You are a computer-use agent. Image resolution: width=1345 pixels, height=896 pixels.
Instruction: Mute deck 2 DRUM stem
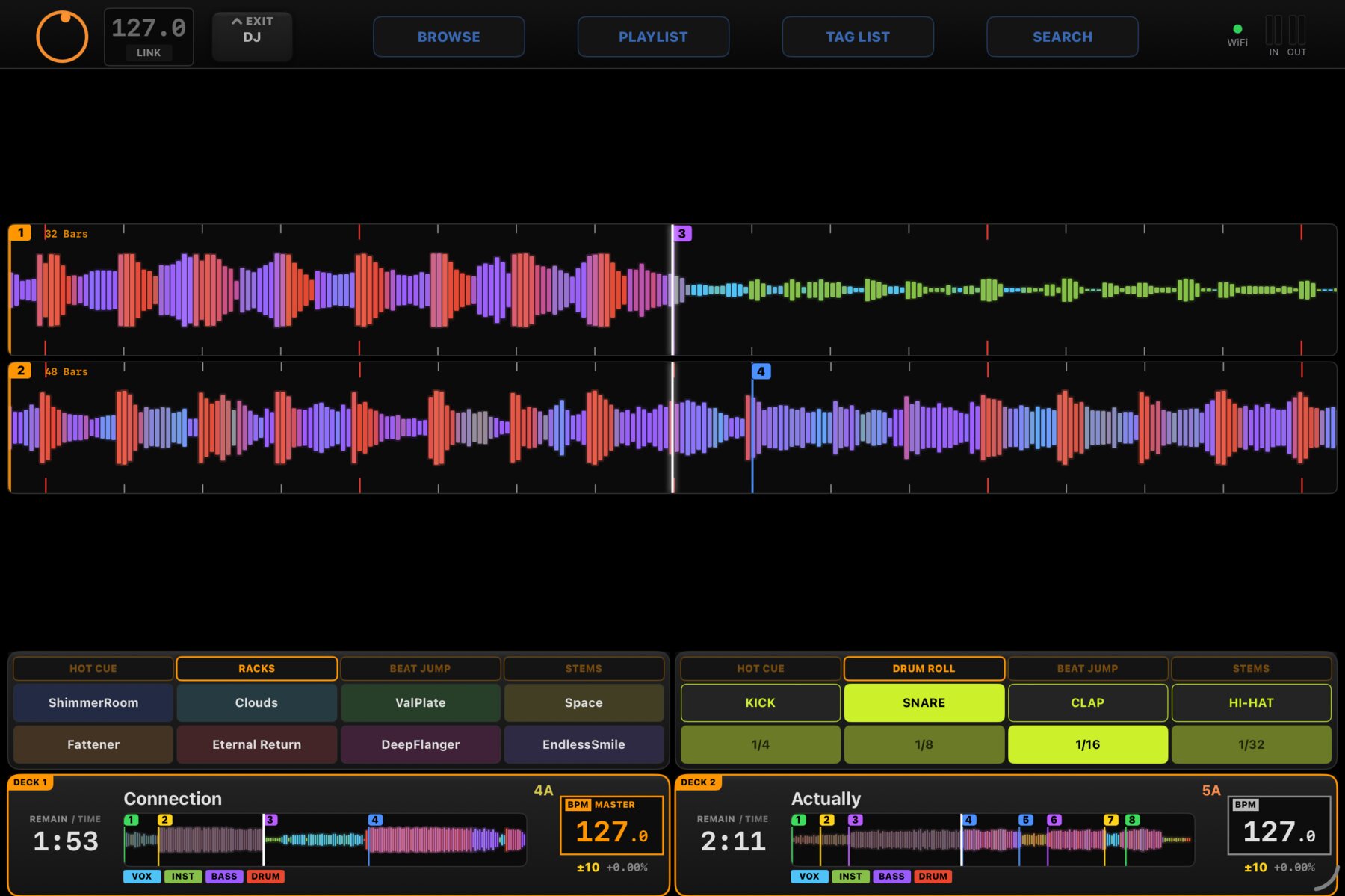[933, 876]
